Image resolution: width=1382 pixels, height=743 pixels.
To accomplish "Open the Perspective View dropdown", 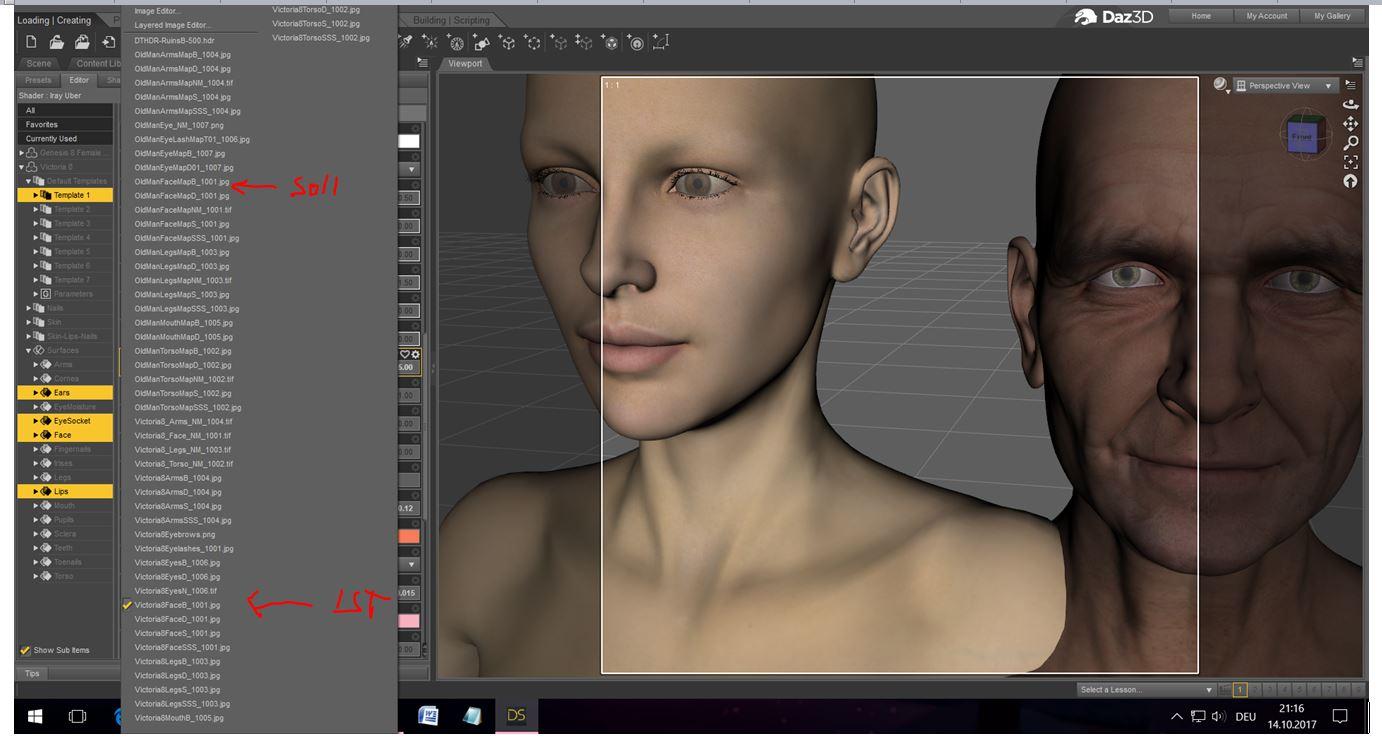I will click(x=1285, y=86).
